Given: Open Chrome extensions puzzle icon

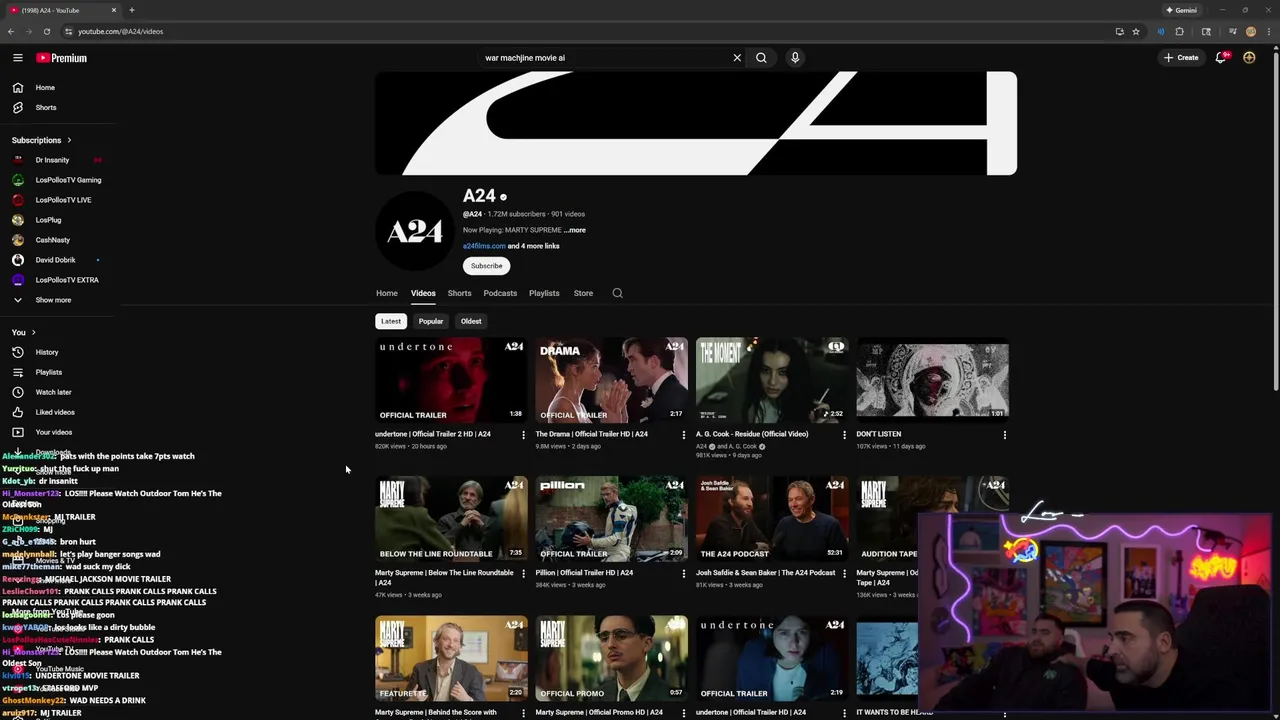Looking at the screenshot, I should point(1180,31).
